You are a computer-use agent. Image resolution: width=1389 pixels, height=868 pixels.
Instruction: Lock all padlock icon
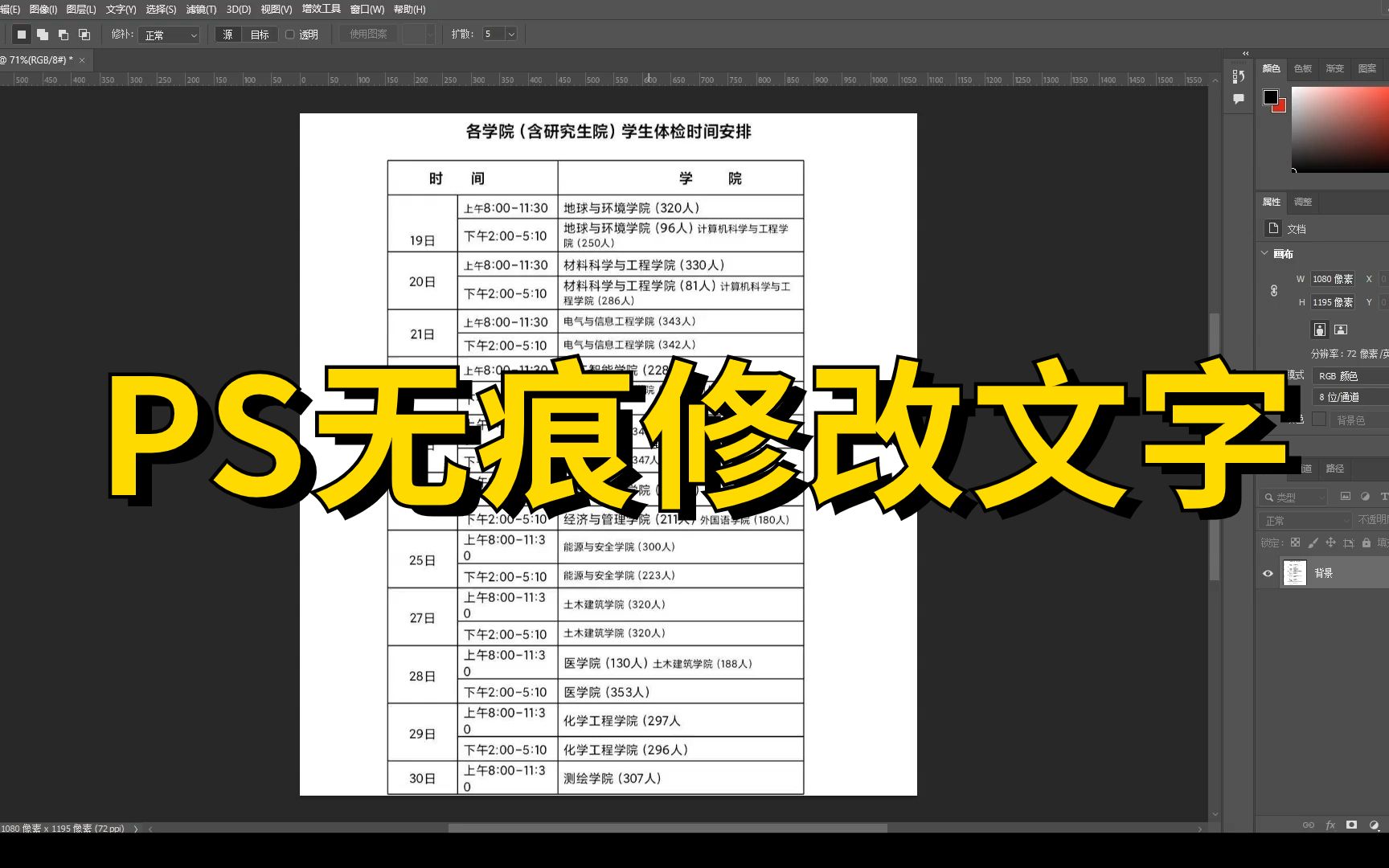1366,542
